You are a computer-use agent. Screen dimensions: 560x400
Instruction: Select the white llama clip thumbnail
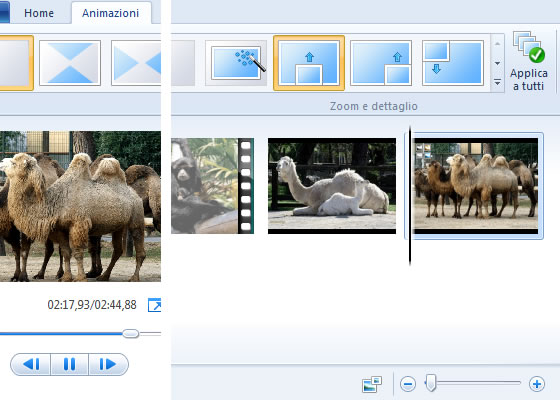pyautogui.click(x=332, y=186)
